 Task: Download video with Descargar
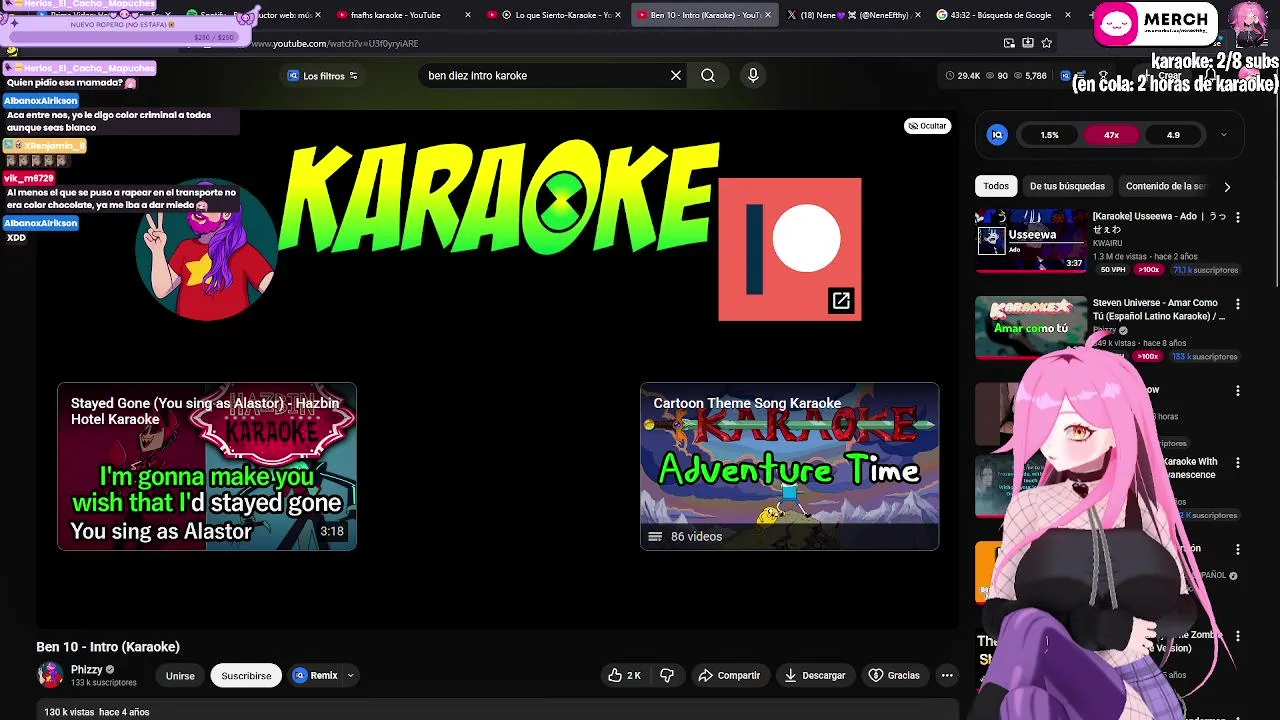coord(815,675)
